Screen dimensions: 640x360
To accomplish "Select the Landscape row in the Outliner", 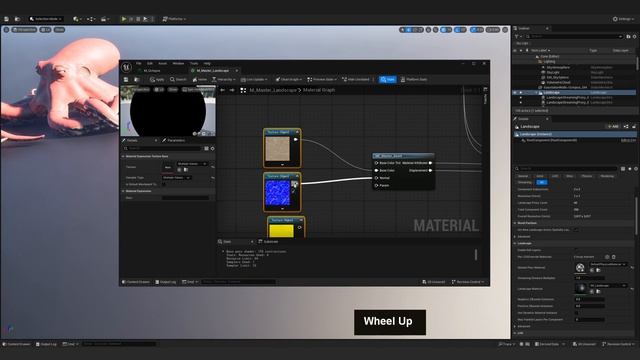I will 573,93.
